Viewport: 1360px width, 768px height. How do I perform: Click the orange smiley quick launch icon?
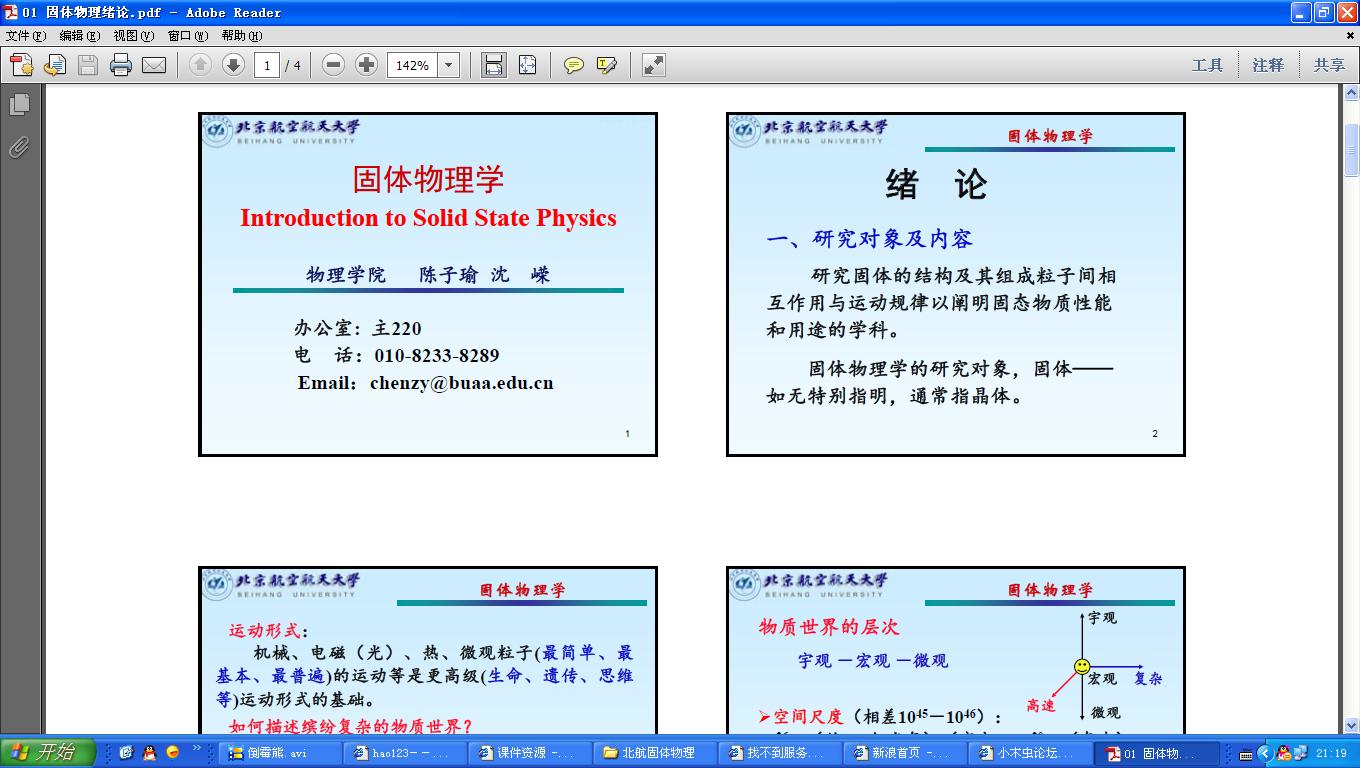coord(173,752)
